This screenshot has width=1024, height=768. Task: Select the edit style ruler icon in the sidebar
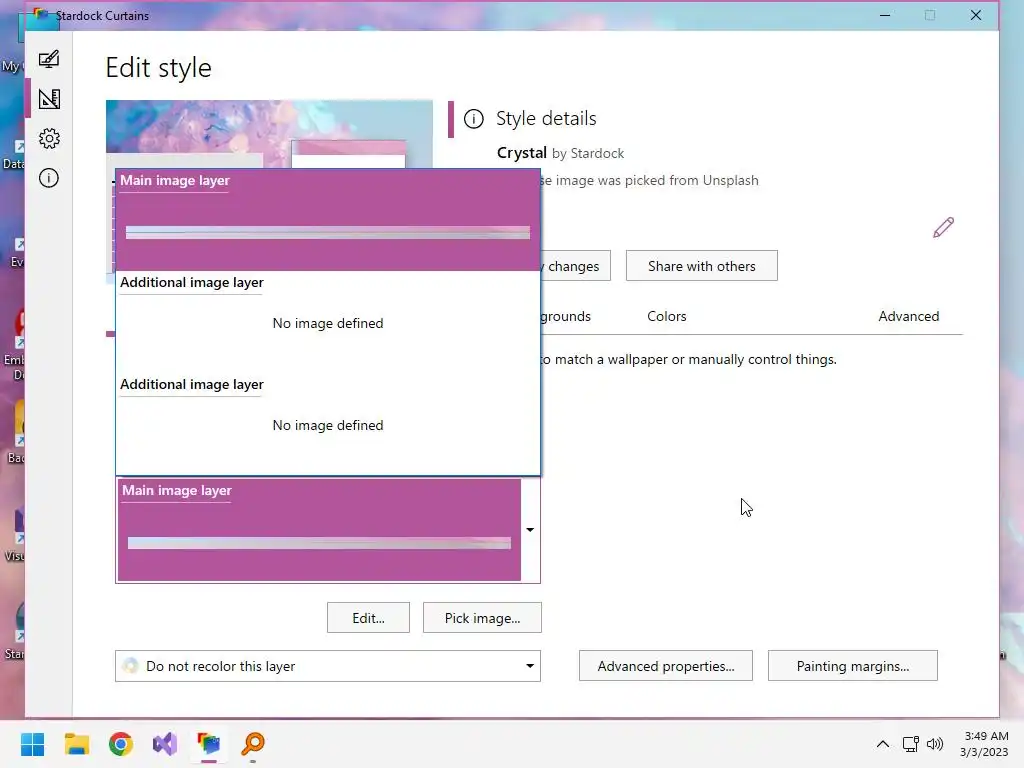point(49,99)
